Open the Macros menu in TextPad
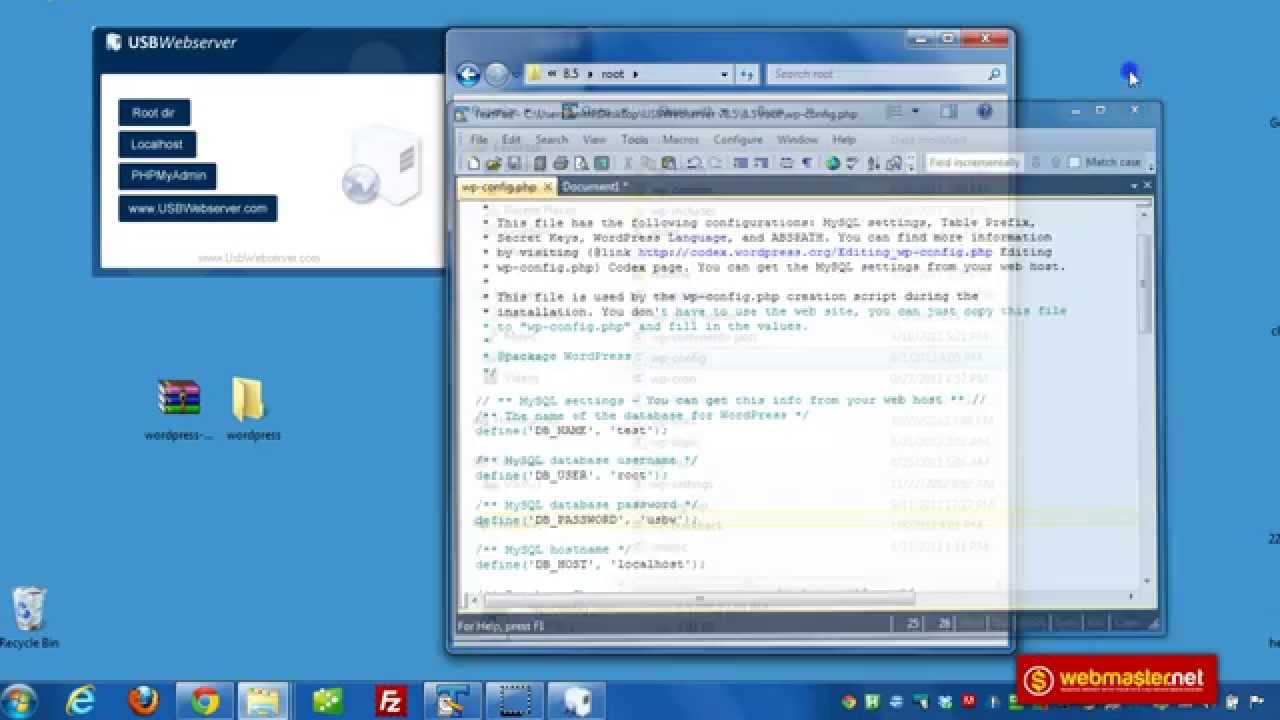The width and height of the screenshot is (1280, 720). pos(680,140)
